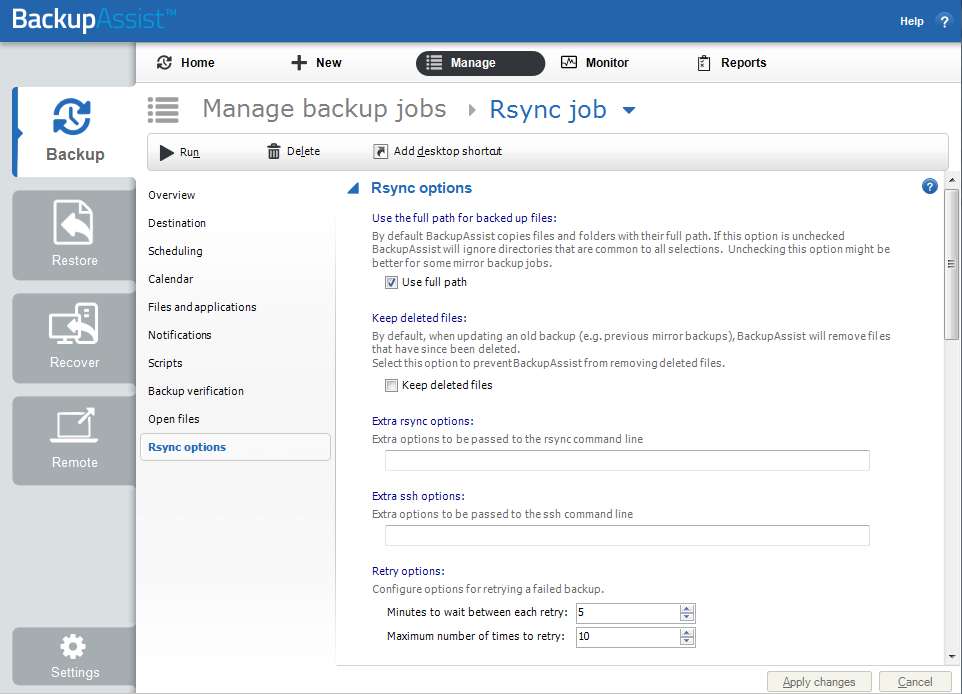Open the Destination settings page
The height and width of the screenshot is (694, 962).
coord(177,223)
